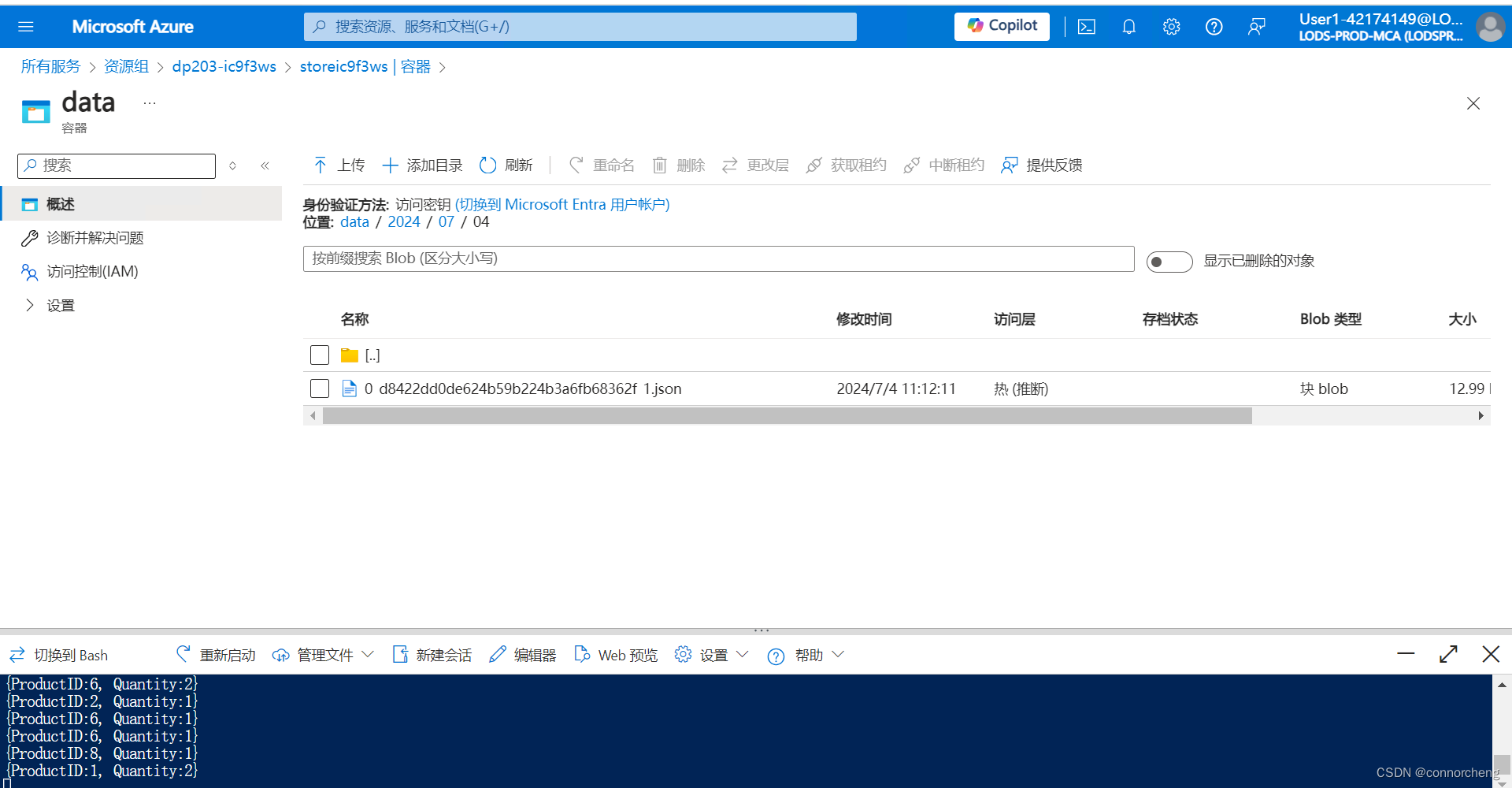Check the [..] parent folder checkbox
The width and height of the screenshot is (1512, 788).
[320, 355]
